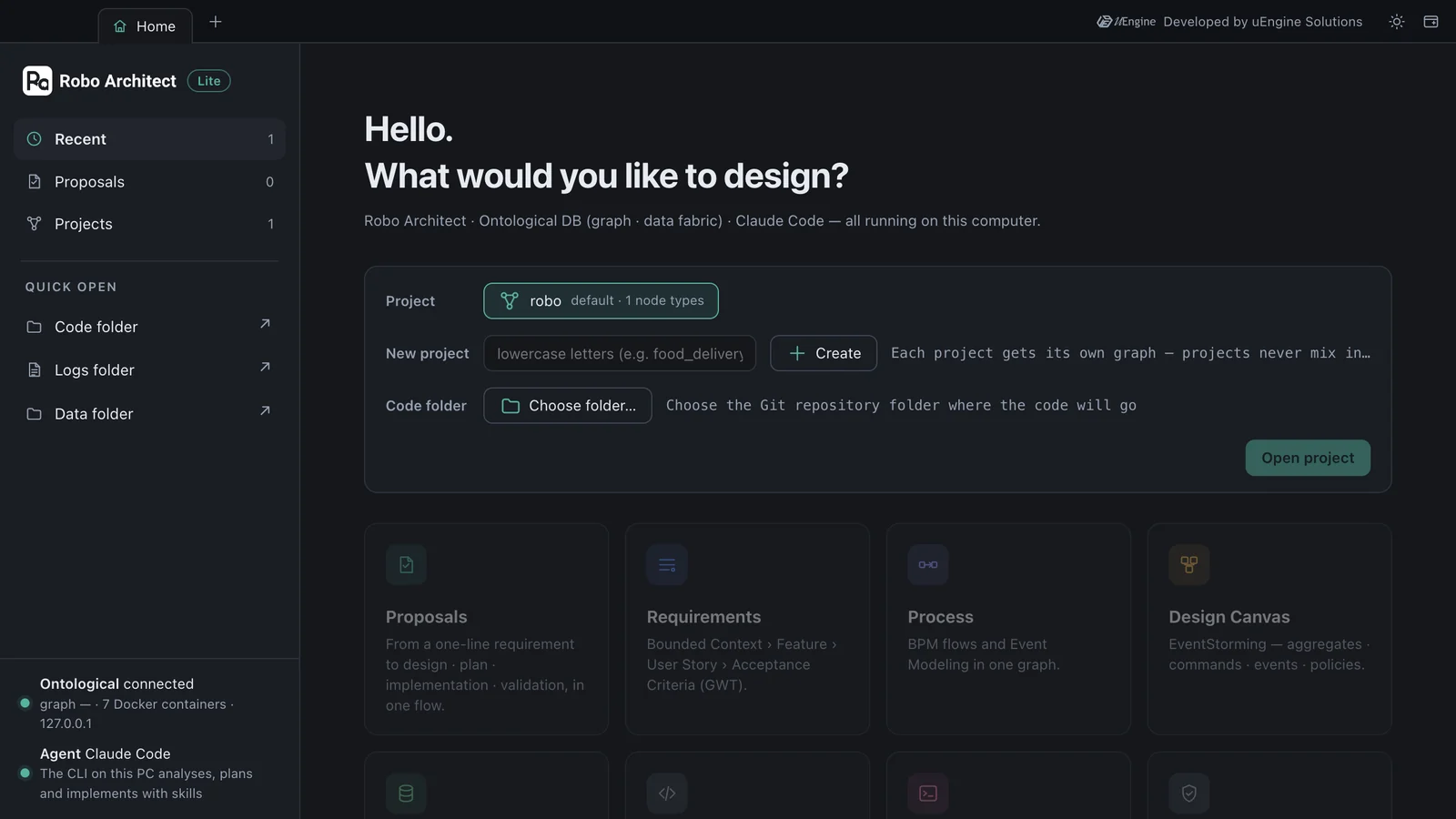Click the Projects graph icon in sidebar
This screenshot has width=1456, height=819.
(35, 224)
